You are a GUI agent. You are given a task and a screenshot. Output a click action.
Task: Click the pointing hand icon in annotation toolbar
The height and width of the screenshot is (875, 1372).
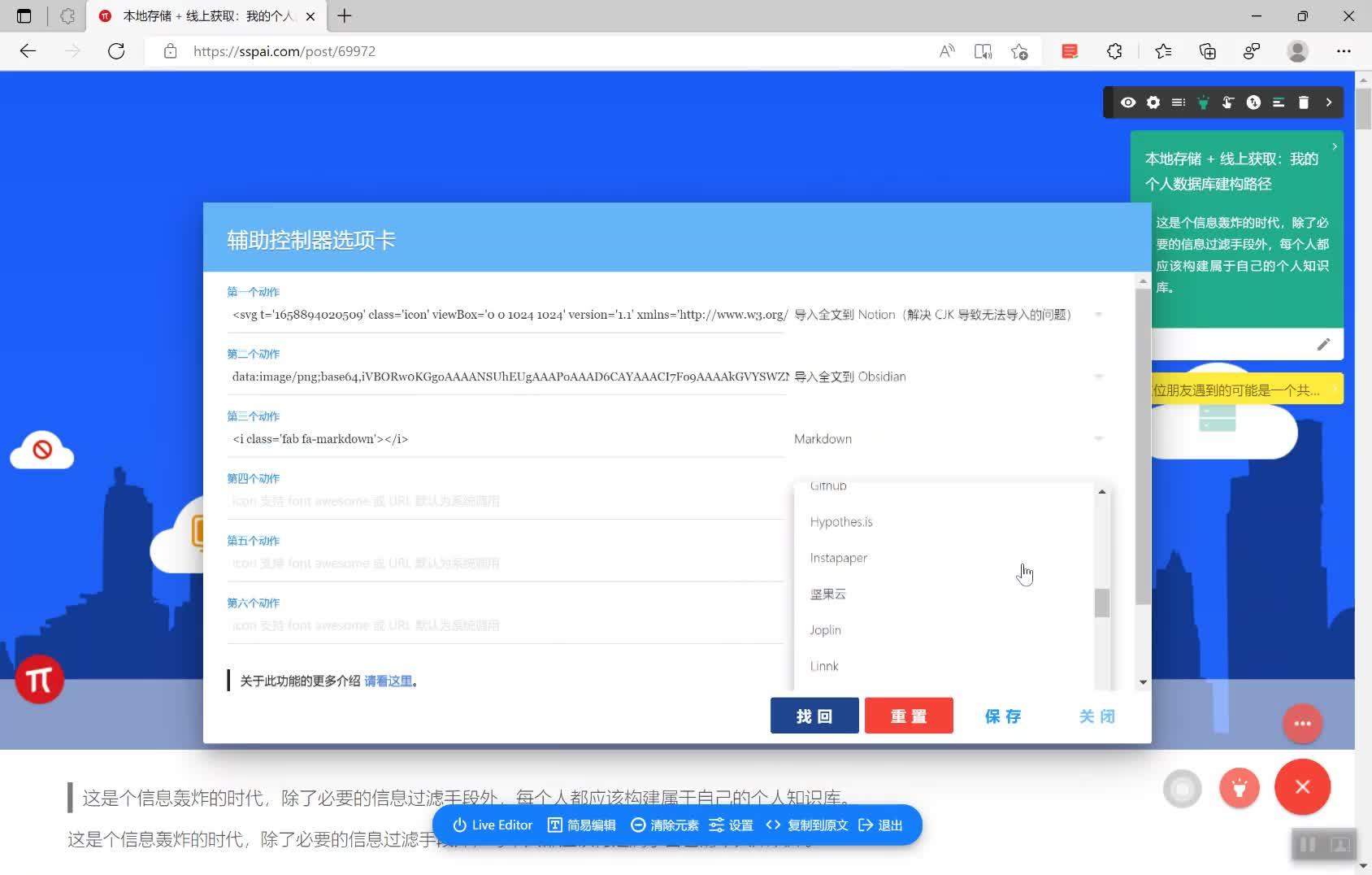(x=1228, y=102)
